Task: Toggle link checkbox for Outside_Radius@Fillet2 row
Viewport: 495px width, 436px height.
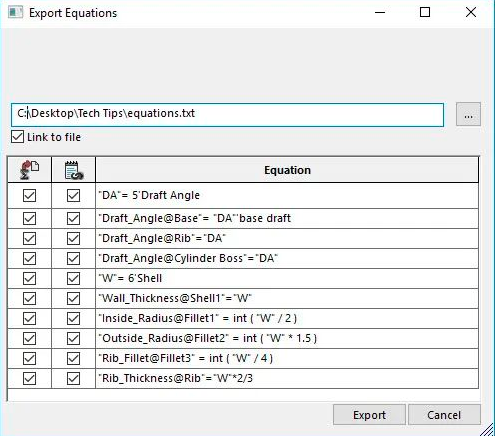Action: tap(73, 339)
